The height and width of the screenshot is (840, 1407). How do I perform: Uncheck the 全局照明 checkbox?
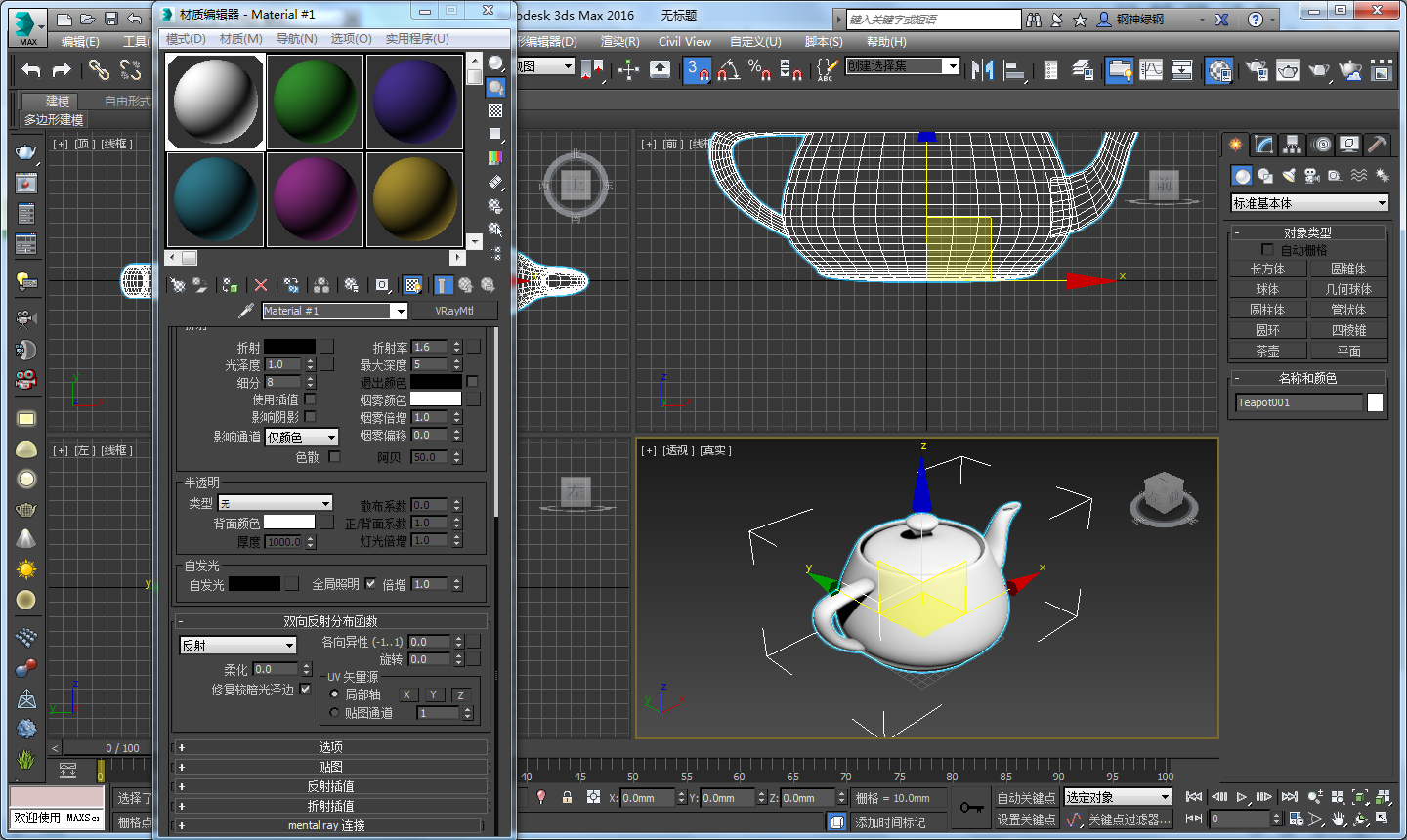pyautogui.click(x=371, y=584)
